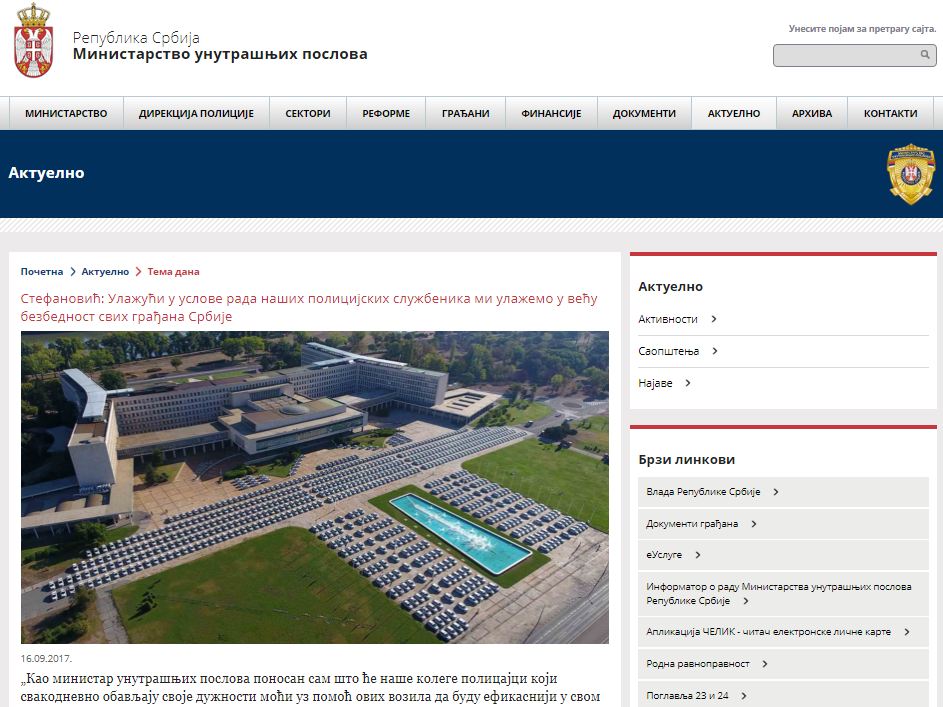This screenshot has width=943, height=707.
Task: Click the search magnifier icon
Action: click(x=926, y=56)
